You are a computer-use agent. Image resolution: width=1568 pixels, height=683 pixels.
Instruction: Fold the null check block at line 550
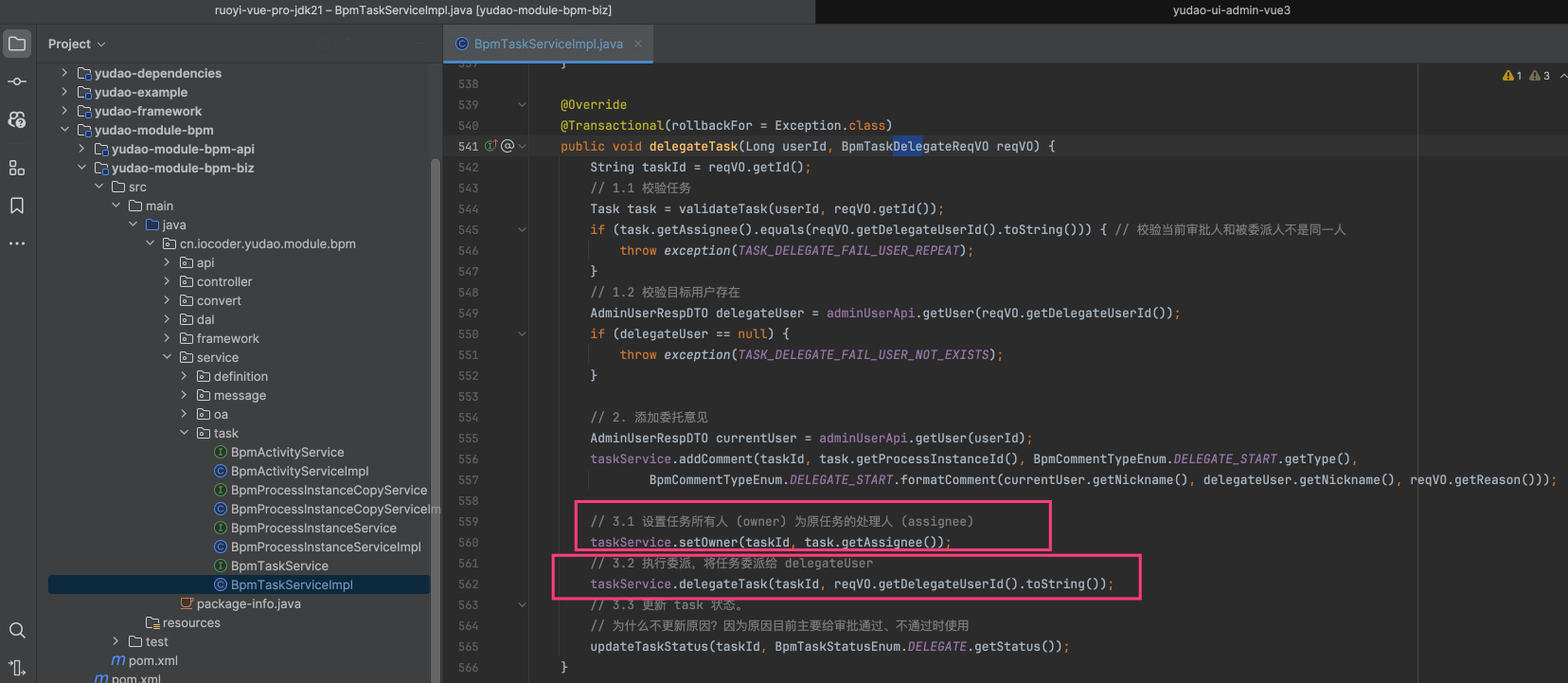point(522,333)
